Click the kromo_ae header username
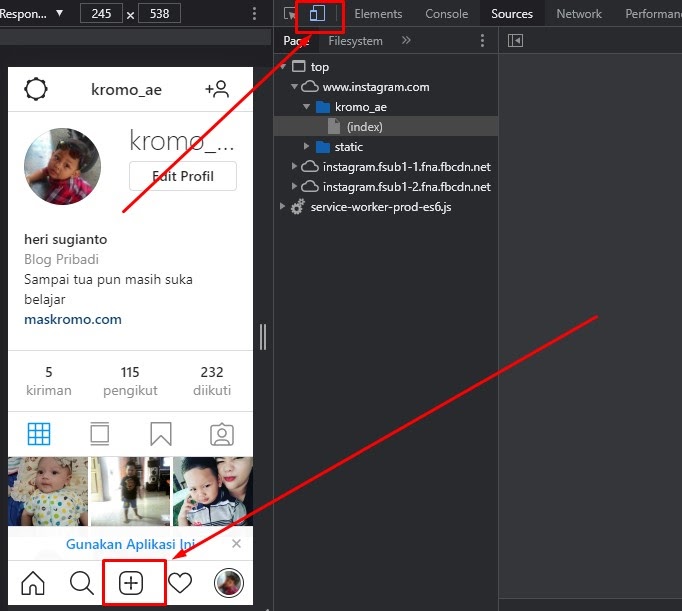 pos(126,89)
